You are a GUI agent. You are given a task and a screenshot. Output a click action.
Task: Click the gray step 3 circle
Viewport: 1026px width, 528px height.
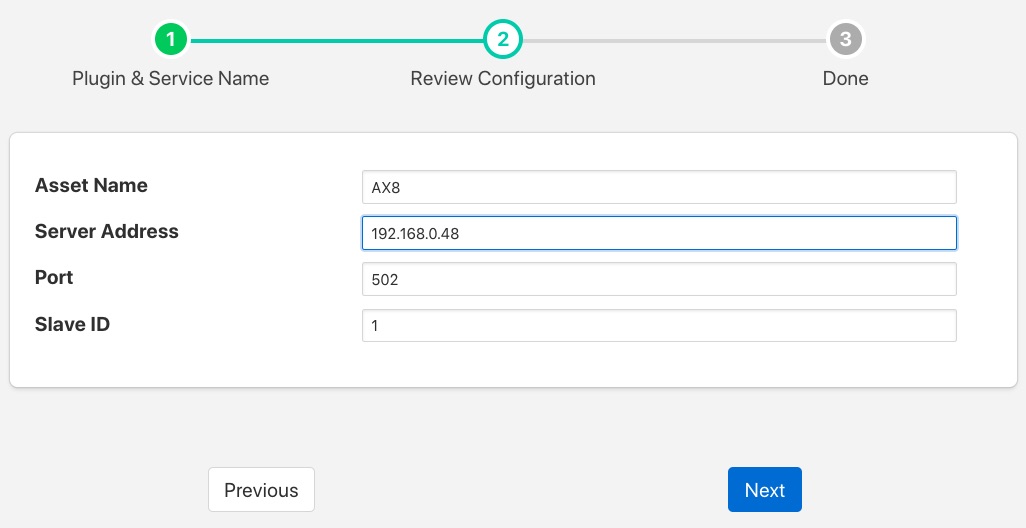point(845,40)
